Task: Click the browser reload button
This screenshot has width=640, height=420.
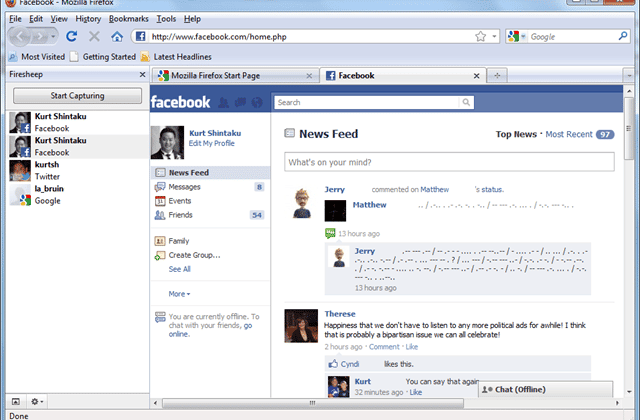Action: pyautogui.click(x=71, y=37)
